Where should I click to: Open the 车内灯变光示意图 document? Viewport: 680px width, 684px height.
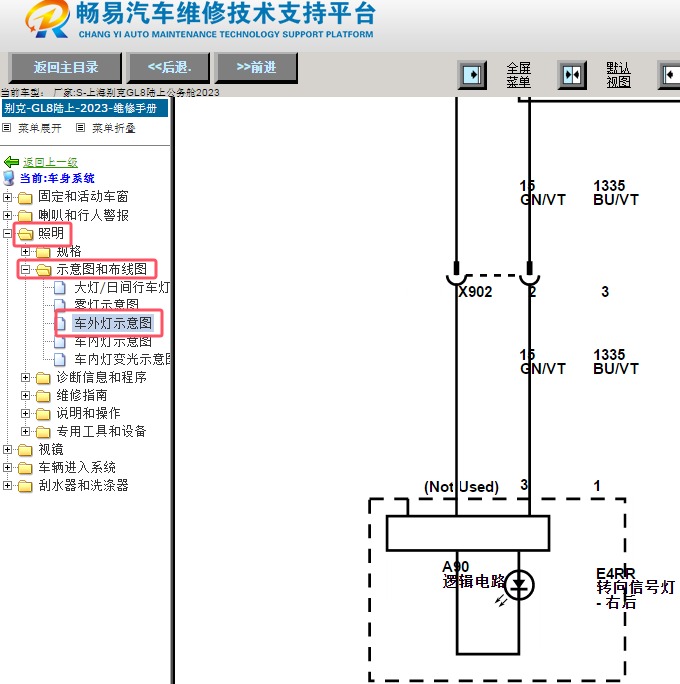pyautogui.click(x=122, y=359)
